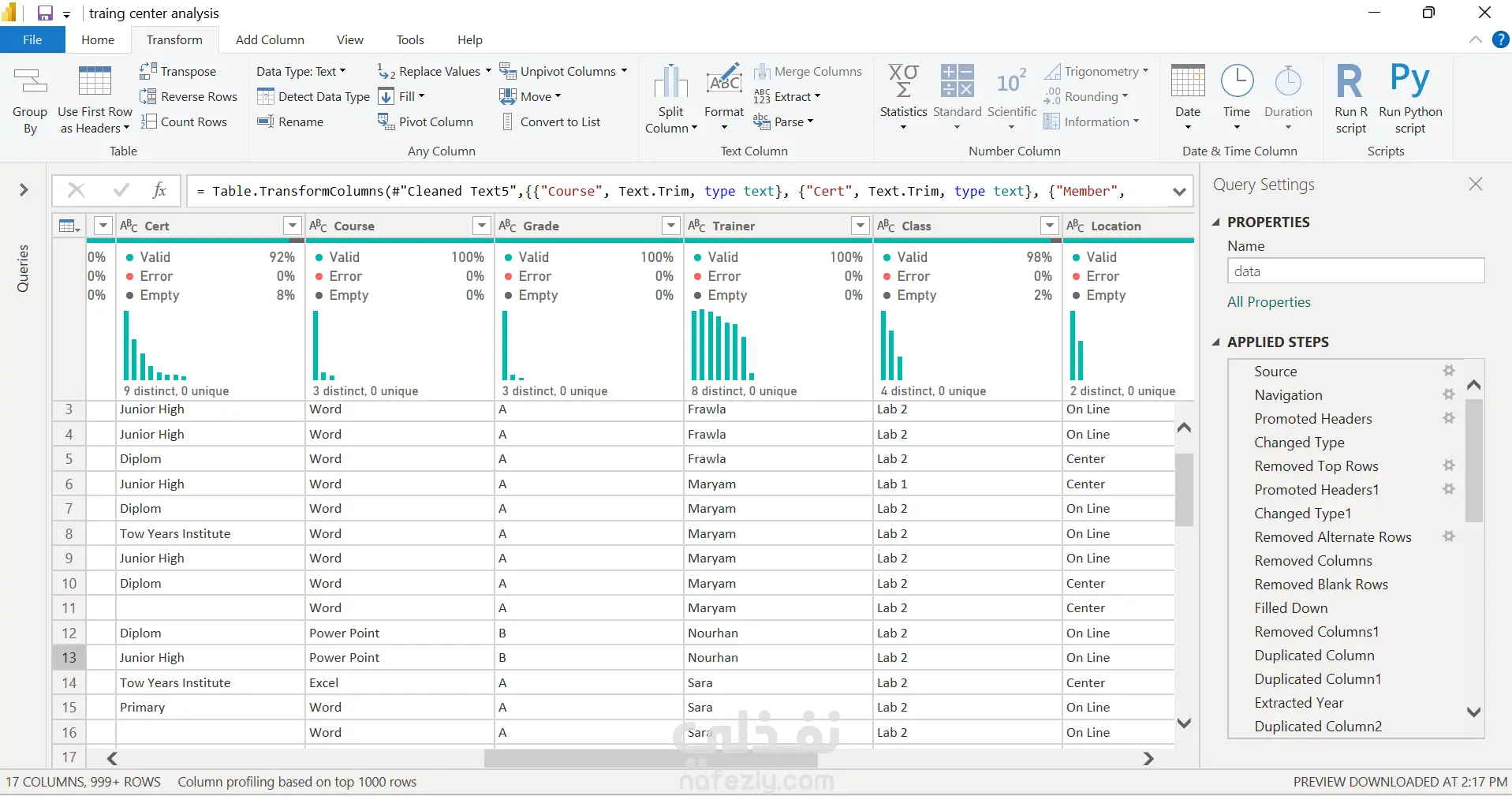Click the Count Rows icon

click(147, 121)
